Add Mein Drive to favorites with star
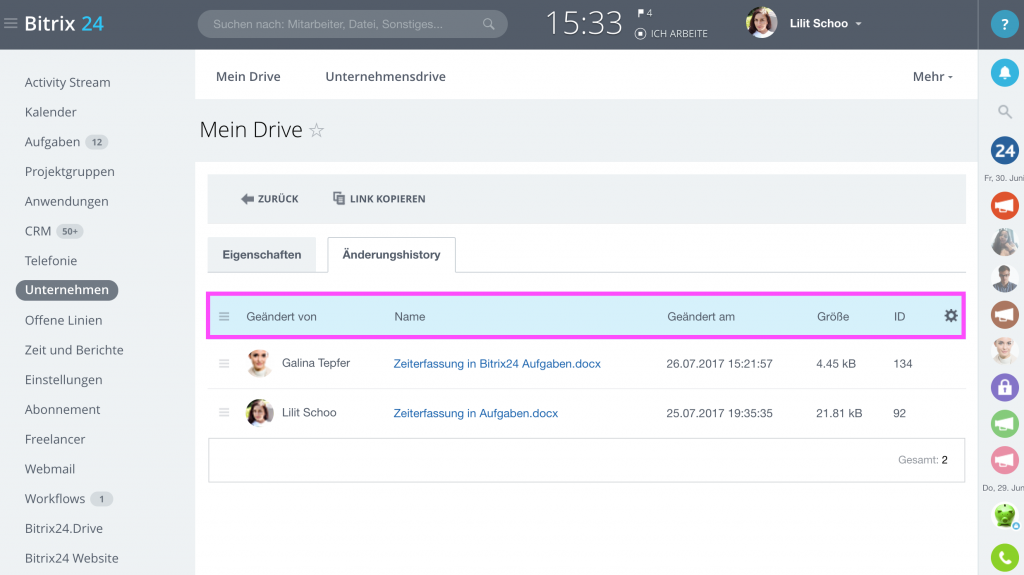The width and height of the screenshot is (1024, 575). [x=317, y=130]
